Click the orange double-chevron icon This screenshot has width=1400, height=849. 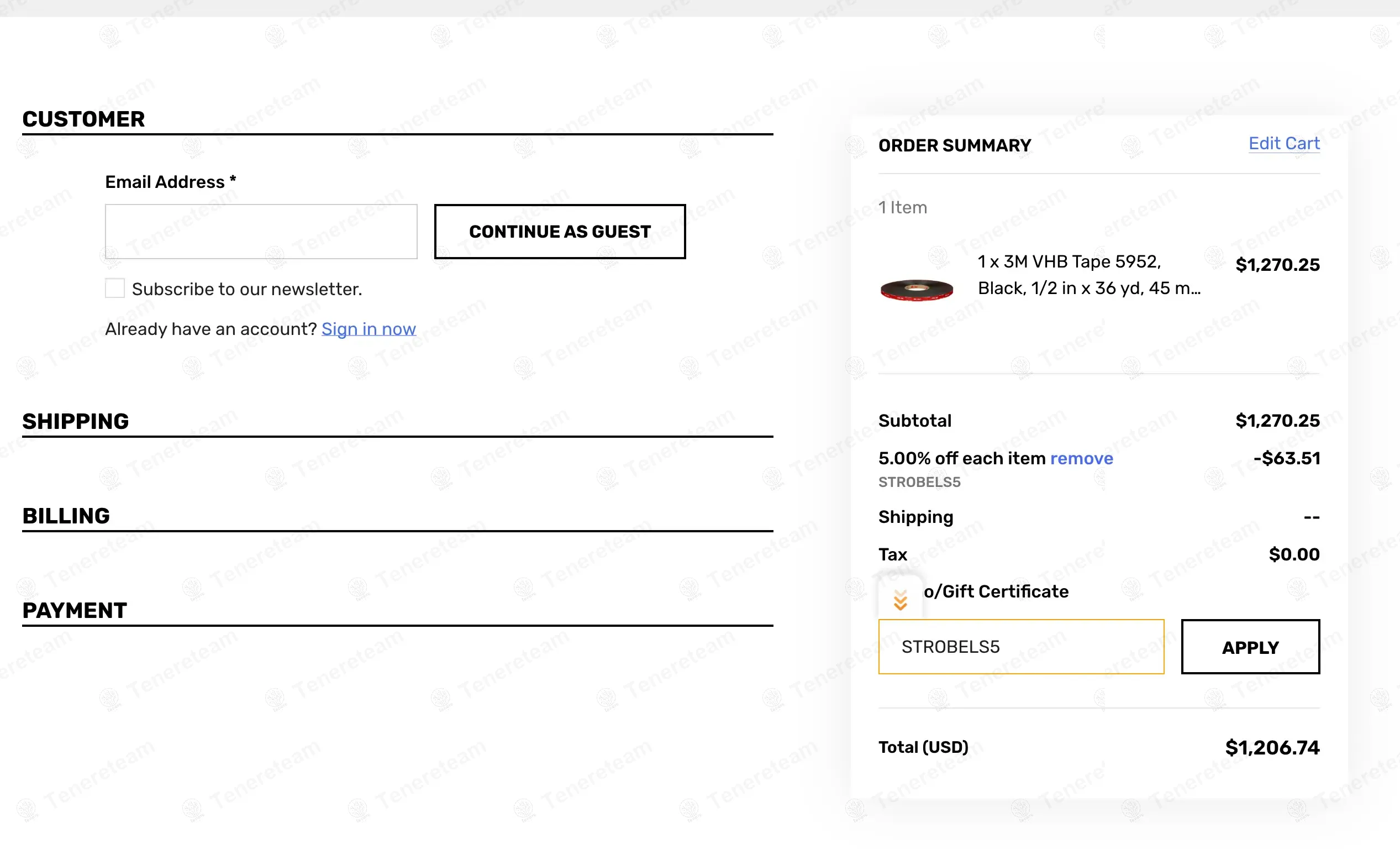tap(900, 600)
